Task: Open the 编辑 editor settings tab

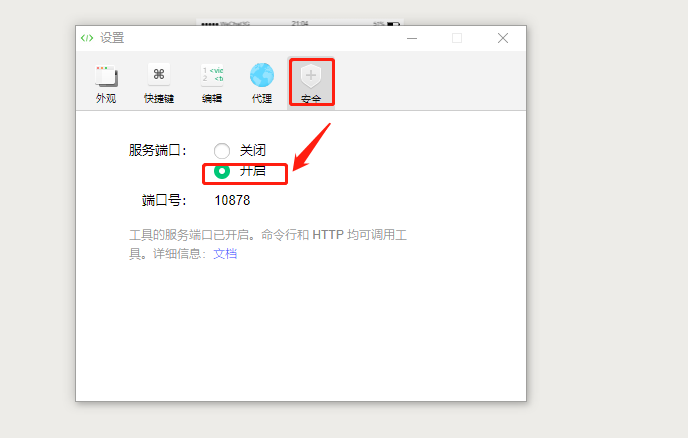Action: 212,83
